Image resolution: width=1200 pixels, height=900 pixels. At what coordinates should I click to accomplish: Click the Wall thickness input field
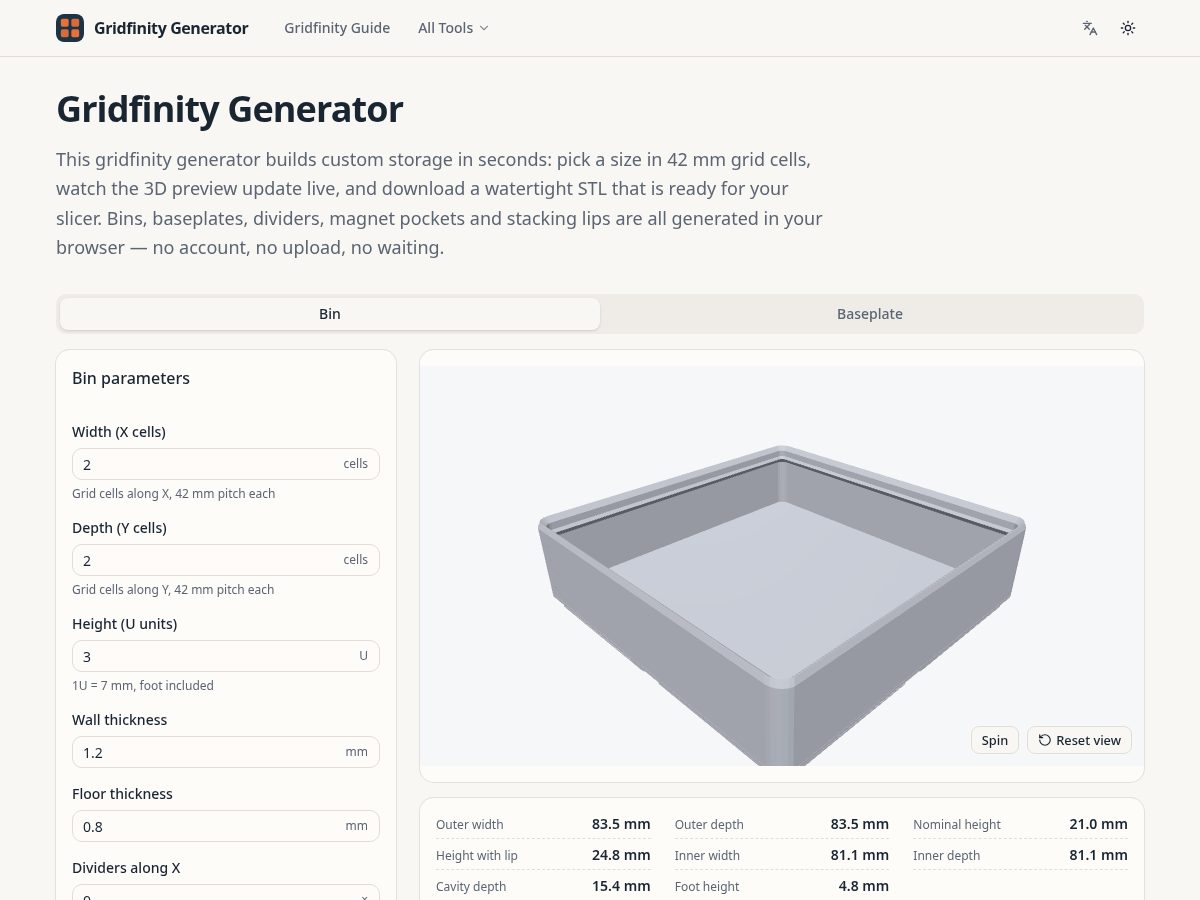pos(226,752)
